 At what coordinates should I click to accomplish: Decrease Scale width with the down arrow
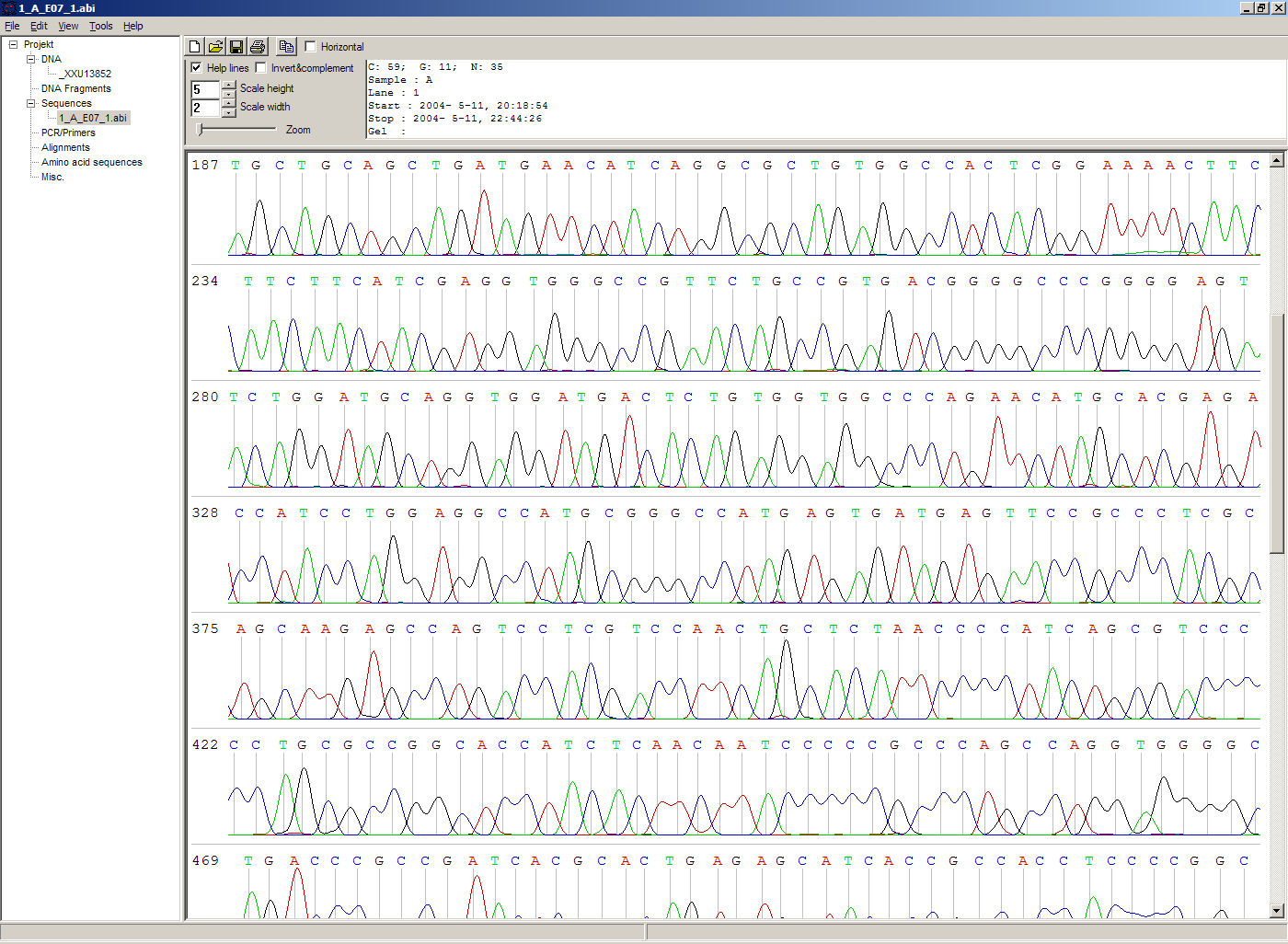tap(229, 112)
